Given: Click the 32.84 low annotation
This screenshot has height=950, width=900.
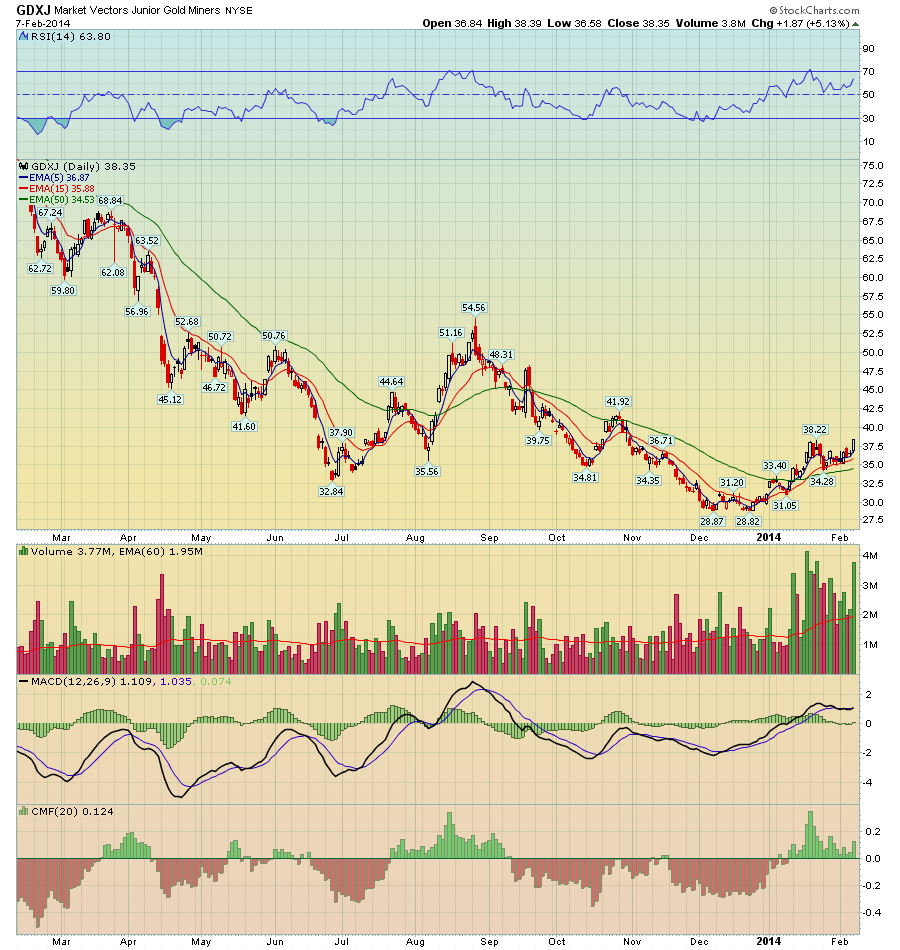Looking at the screenshot, I should click(331, 491).
